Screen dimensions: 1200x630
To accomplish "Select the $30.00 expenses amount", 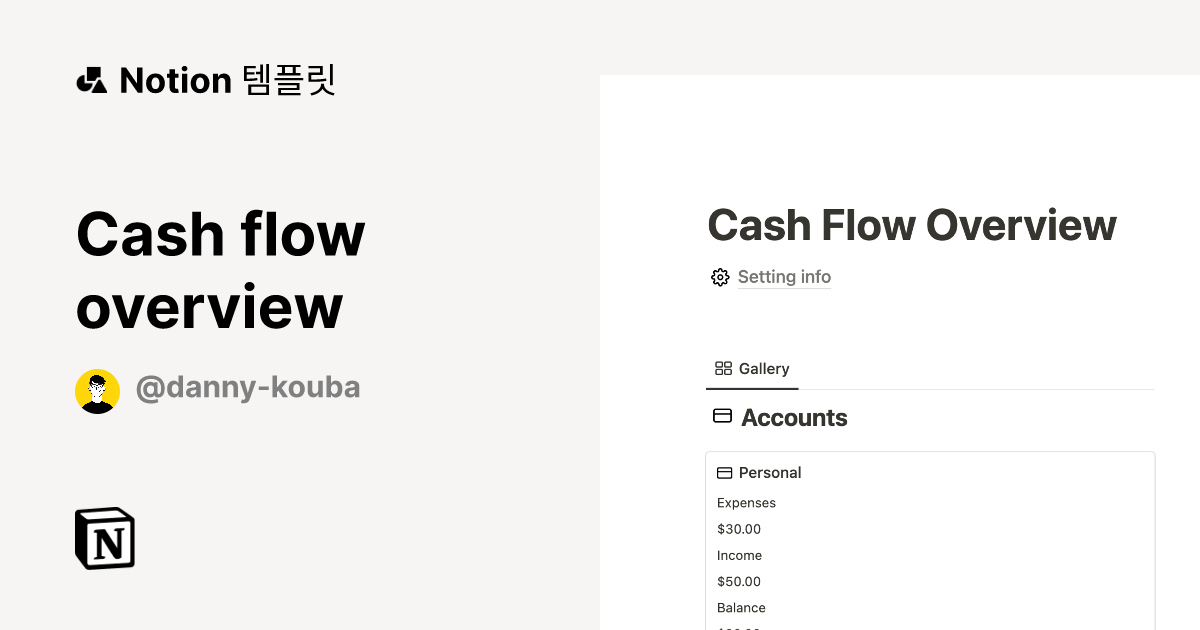I will pyautogui.click(x=738, y=528).
